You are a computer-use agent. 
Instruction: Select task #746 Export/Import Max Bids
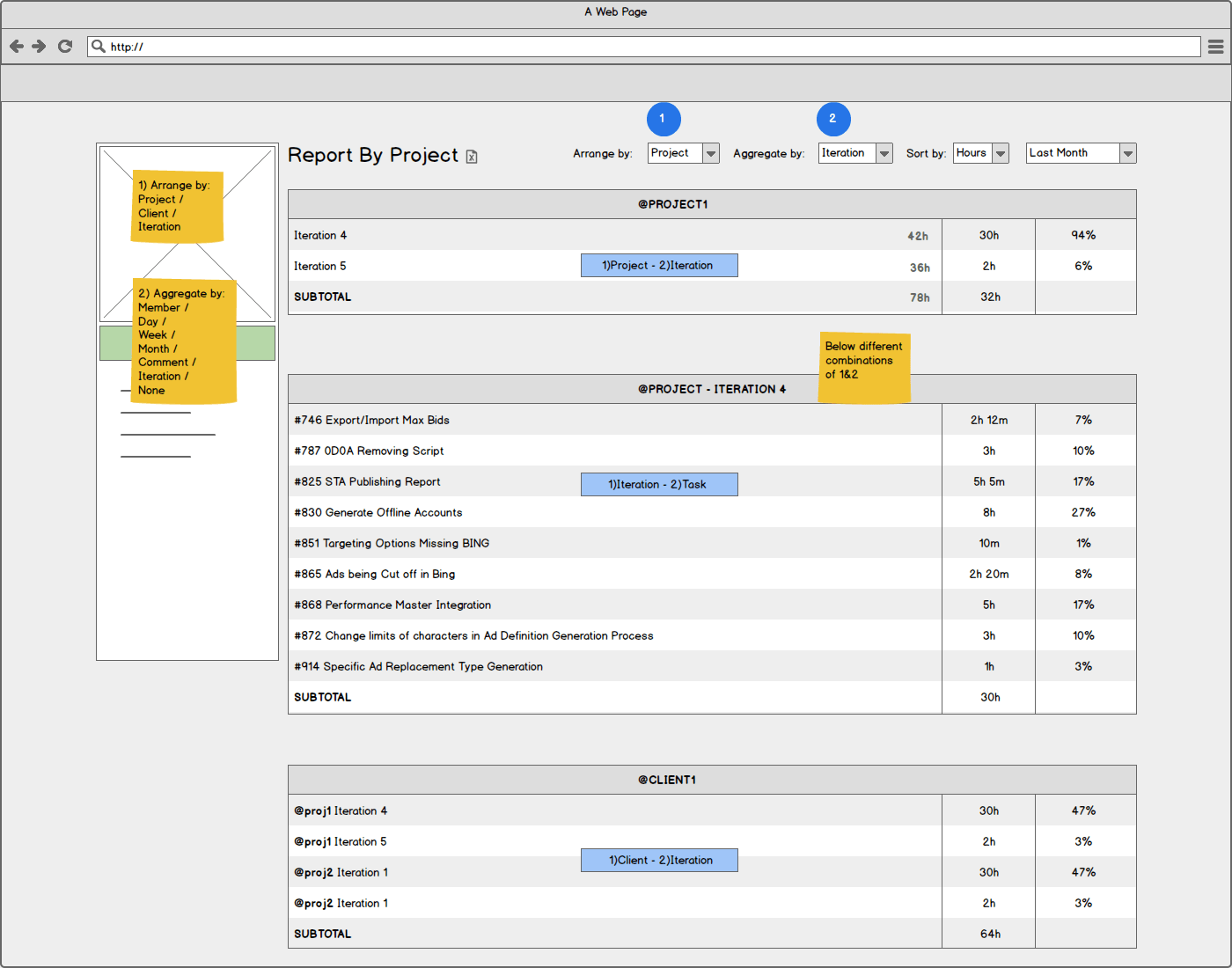[x=712, y=420]
